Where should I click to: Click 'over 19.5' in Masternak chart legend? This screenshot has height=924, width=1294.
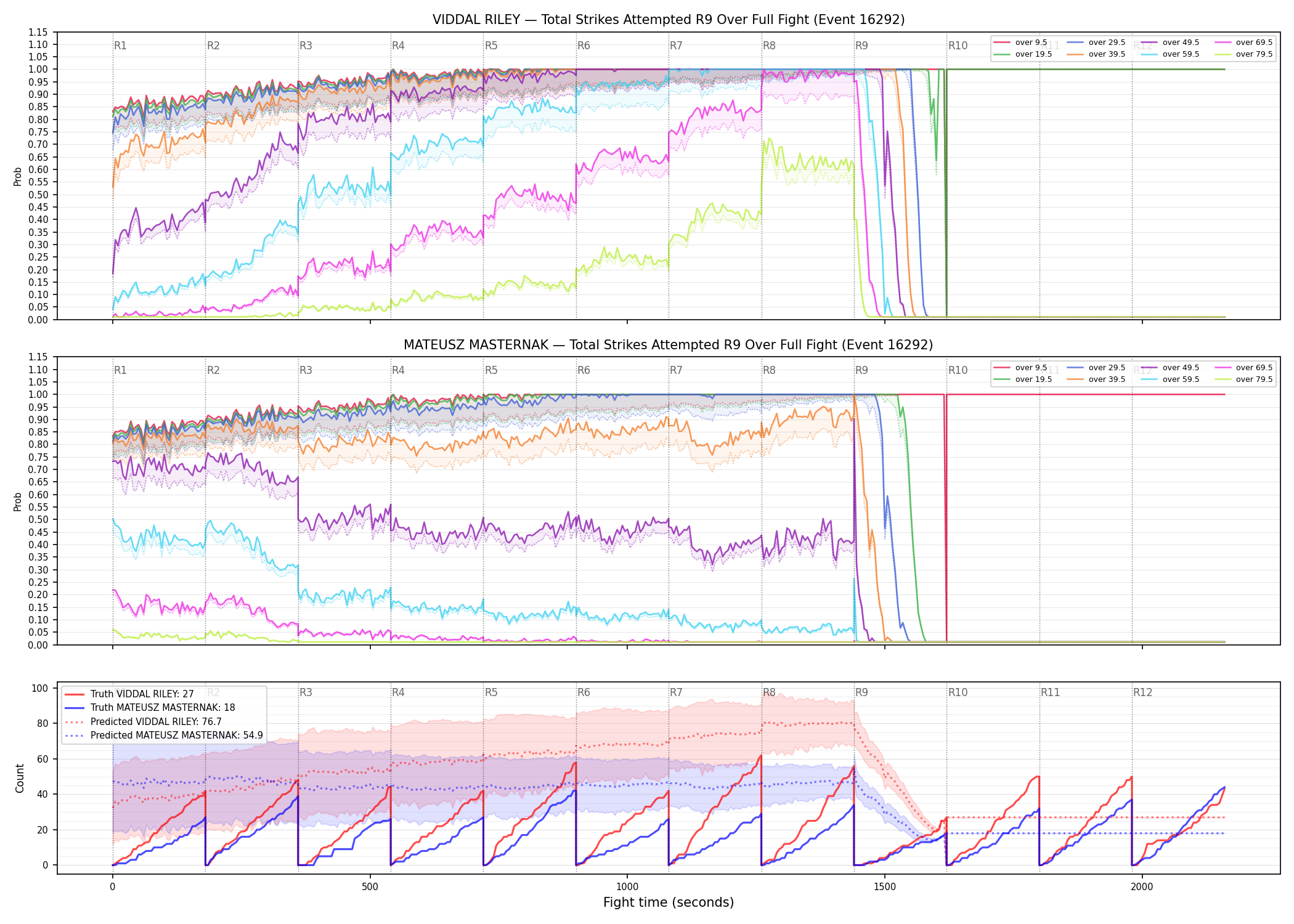(x=1034, y=379)
